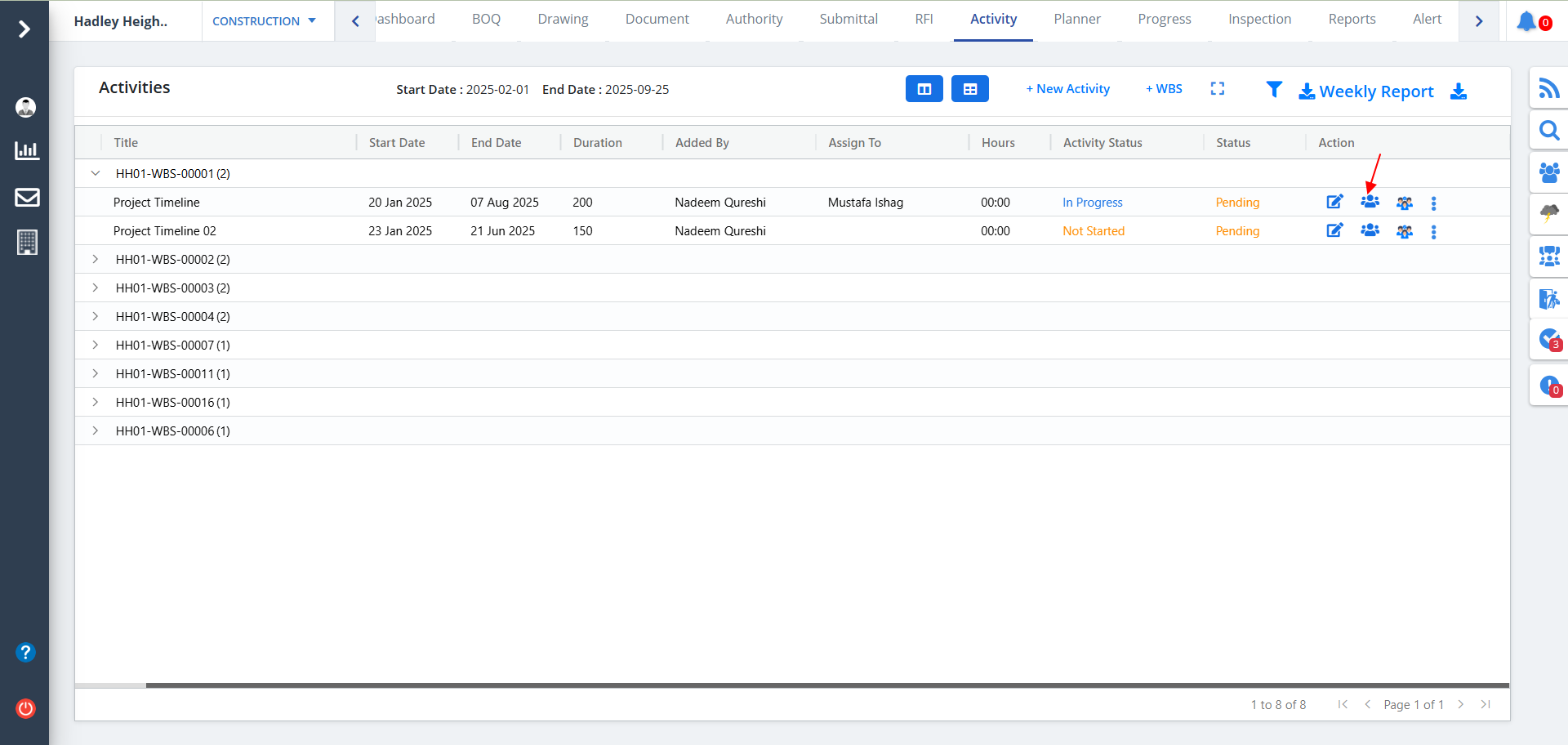The width and height of the screenshot is (1568, 745).
Task: Click edit icon for Project Timeline
Action: (1334, 203)
